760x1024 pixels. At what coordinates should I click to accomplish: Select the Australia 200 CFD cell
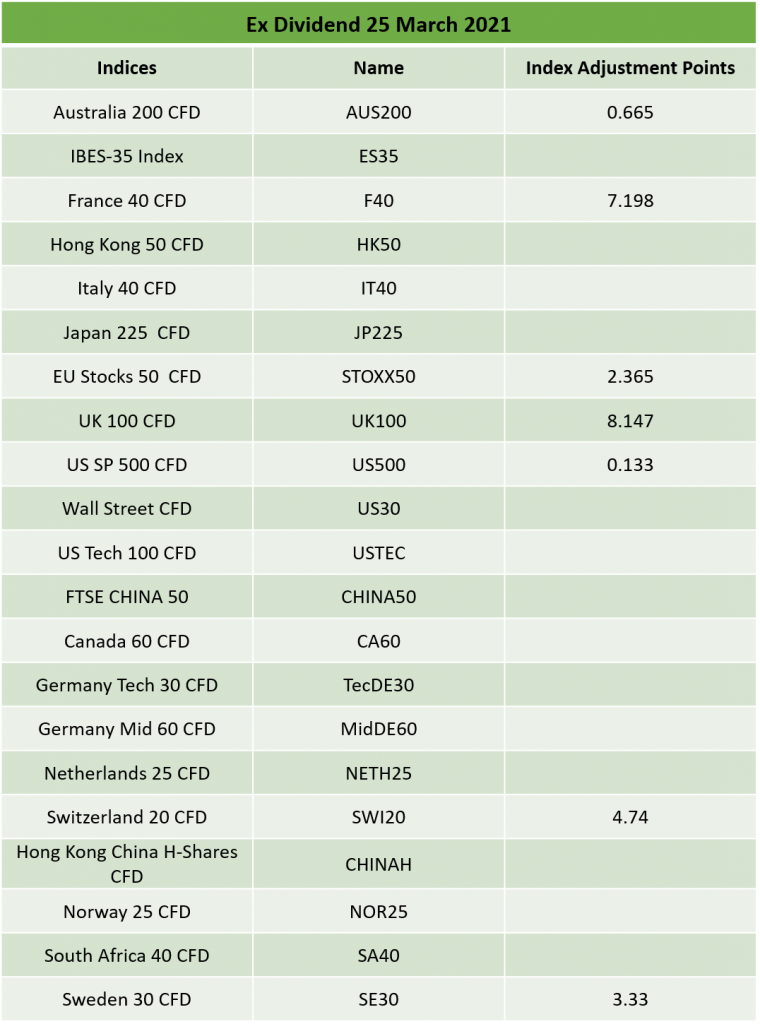click(x=127, y=112)
